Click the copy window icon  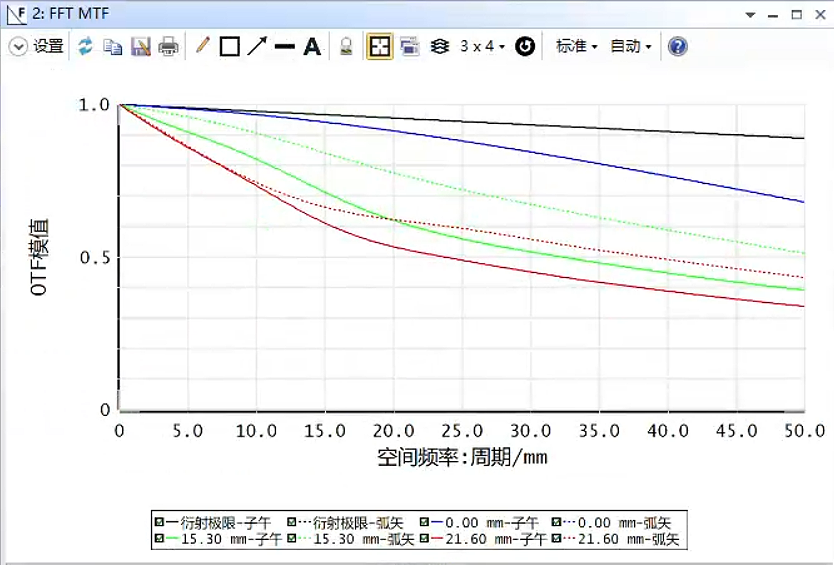113,46
